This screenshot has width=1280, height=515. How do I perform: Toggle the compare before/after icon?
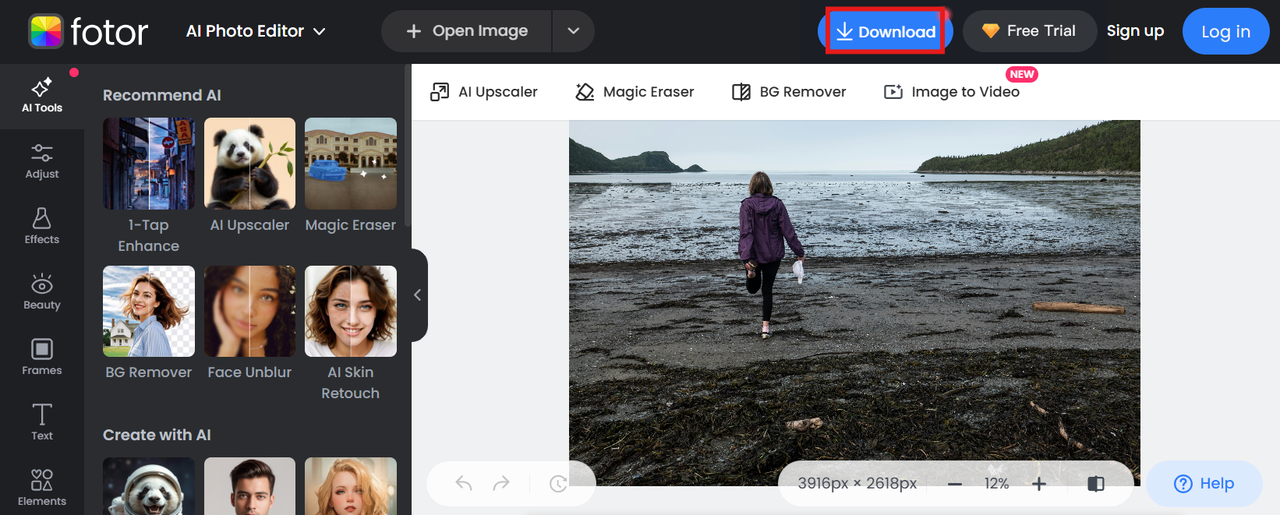click(1096, 484)
